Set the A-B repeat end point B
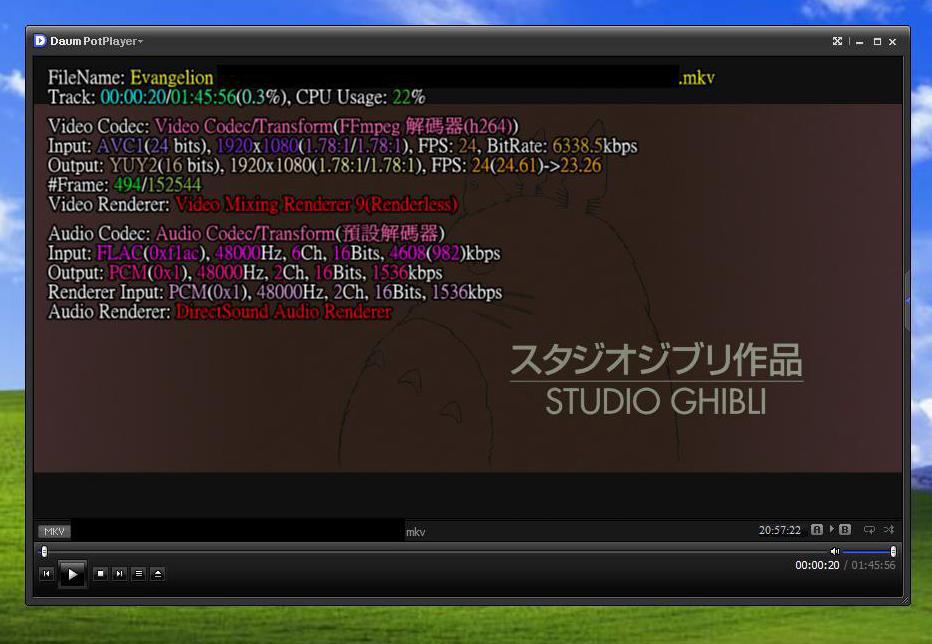This screenshot has height=644, width=932. (845, 529)
